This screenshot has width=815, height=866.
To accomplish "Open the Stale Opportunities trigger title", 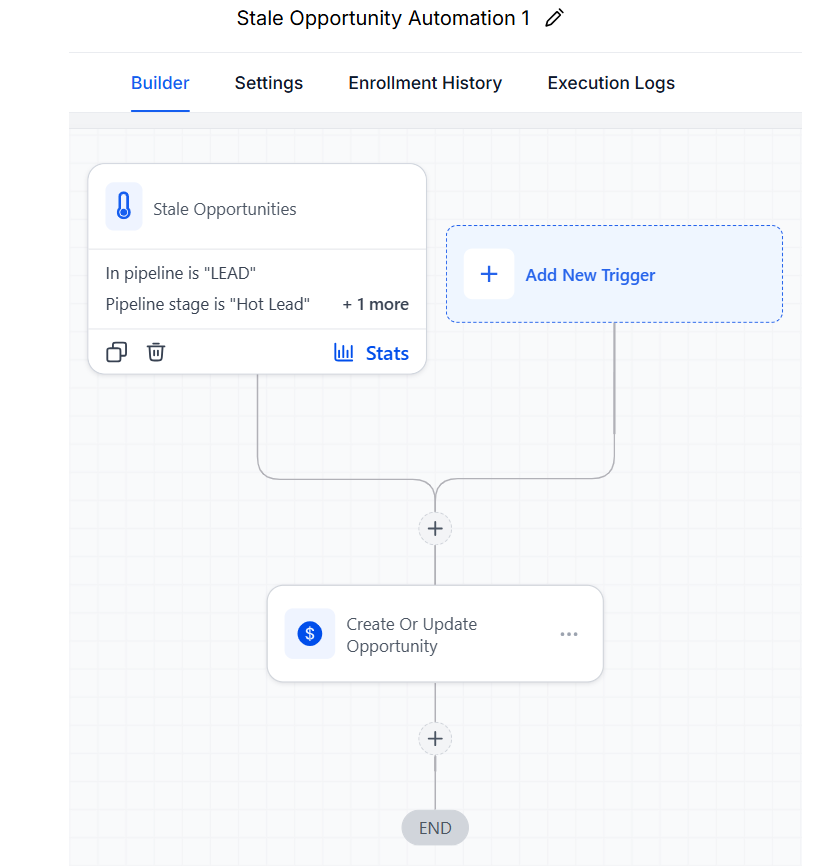I will [x=225, y=209].
